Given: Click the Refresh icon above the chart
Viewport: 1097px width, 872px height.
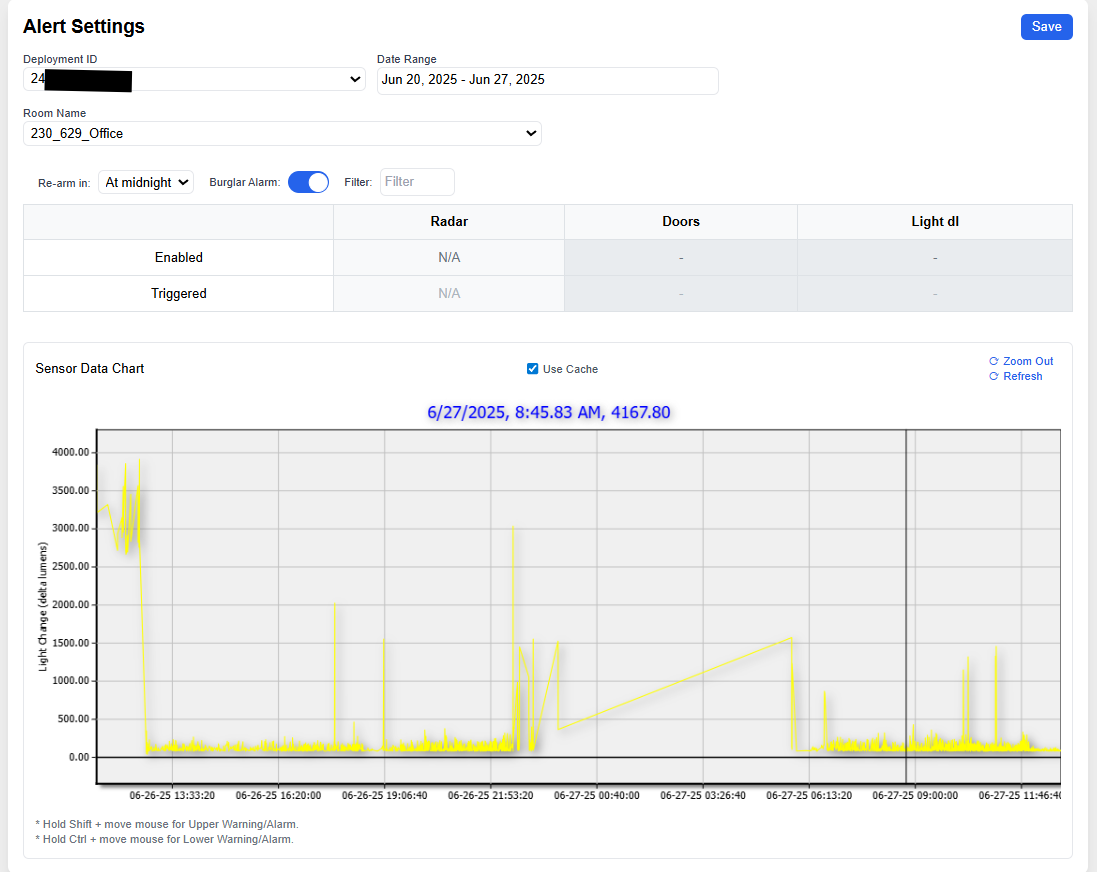Looking at the screenshot, I should pos(993,376).
